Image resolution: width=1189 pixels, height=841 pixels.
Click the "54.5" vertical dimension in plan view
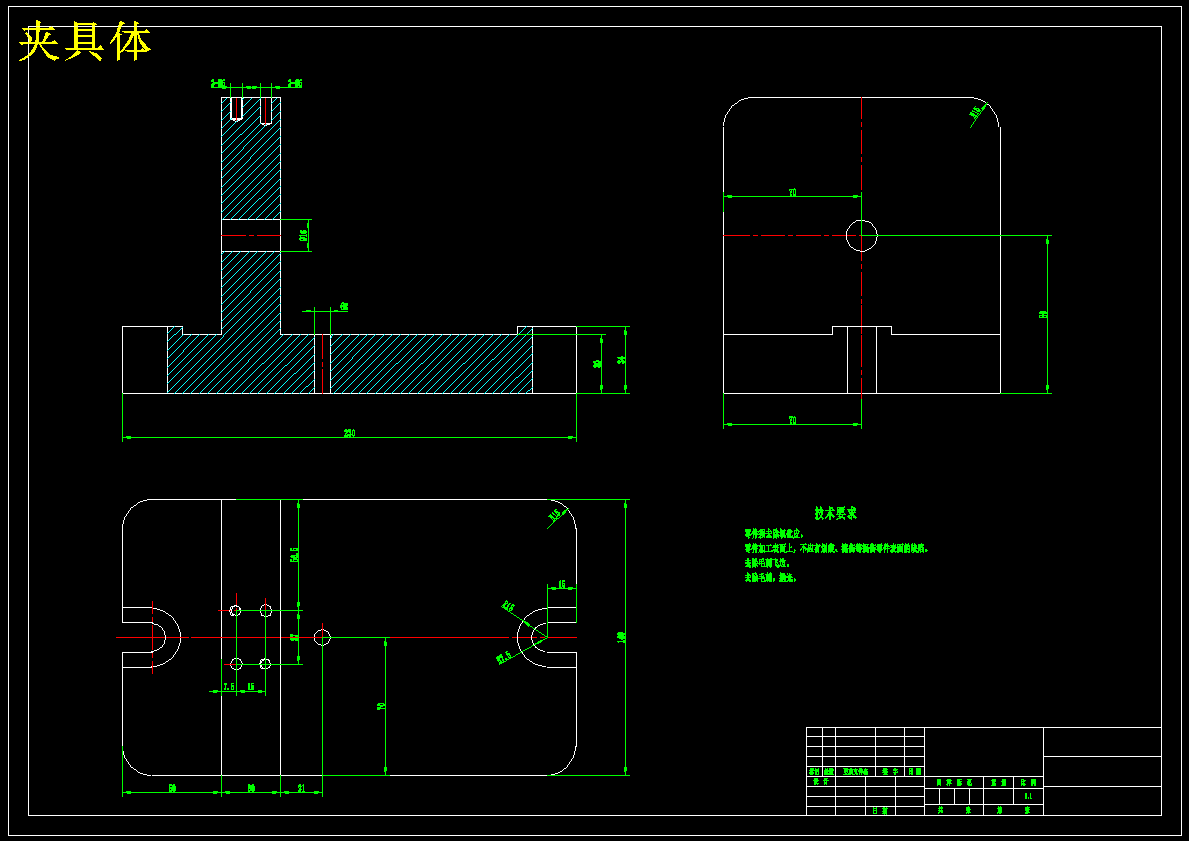point(294,555)
